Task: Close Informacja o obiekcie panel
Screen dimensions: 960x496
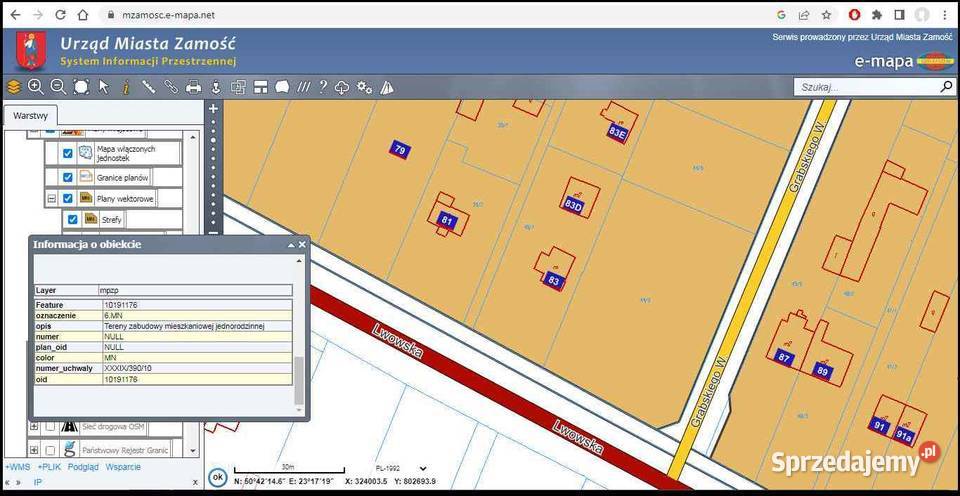Action: pos(302,244)
